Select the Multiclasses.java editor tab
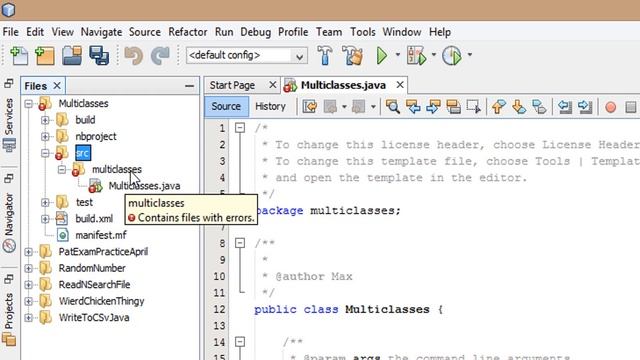The height and width of the screenshot is (360, 640). pos(343,85)
